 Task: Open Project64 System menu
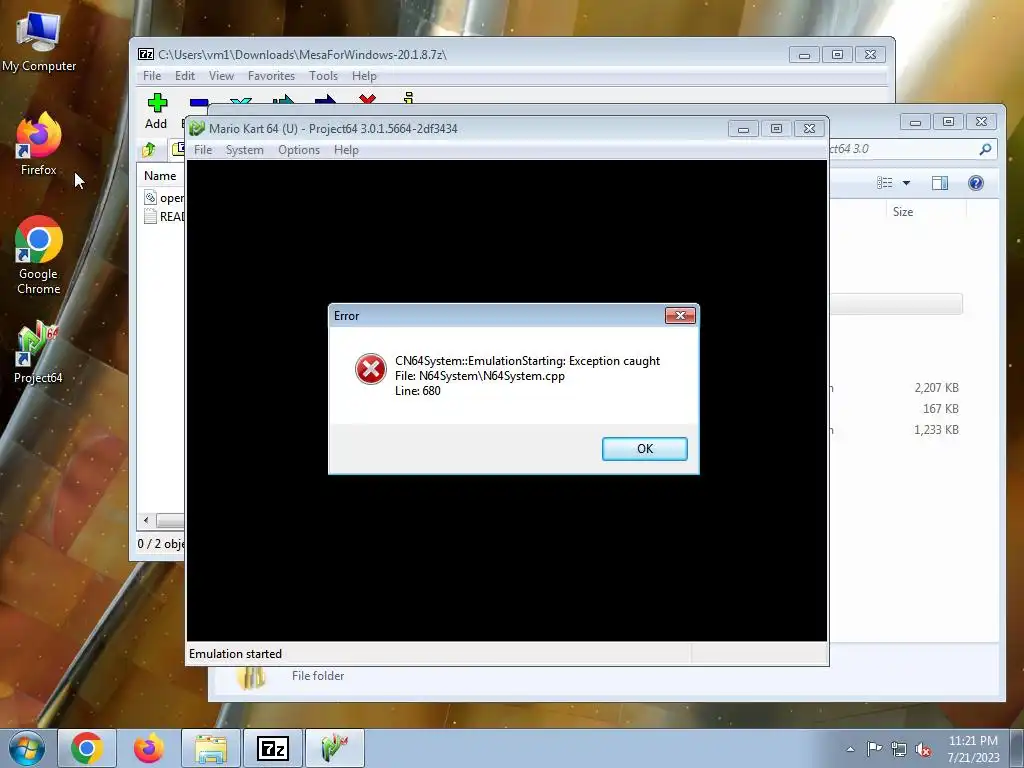tap(244, 150)
